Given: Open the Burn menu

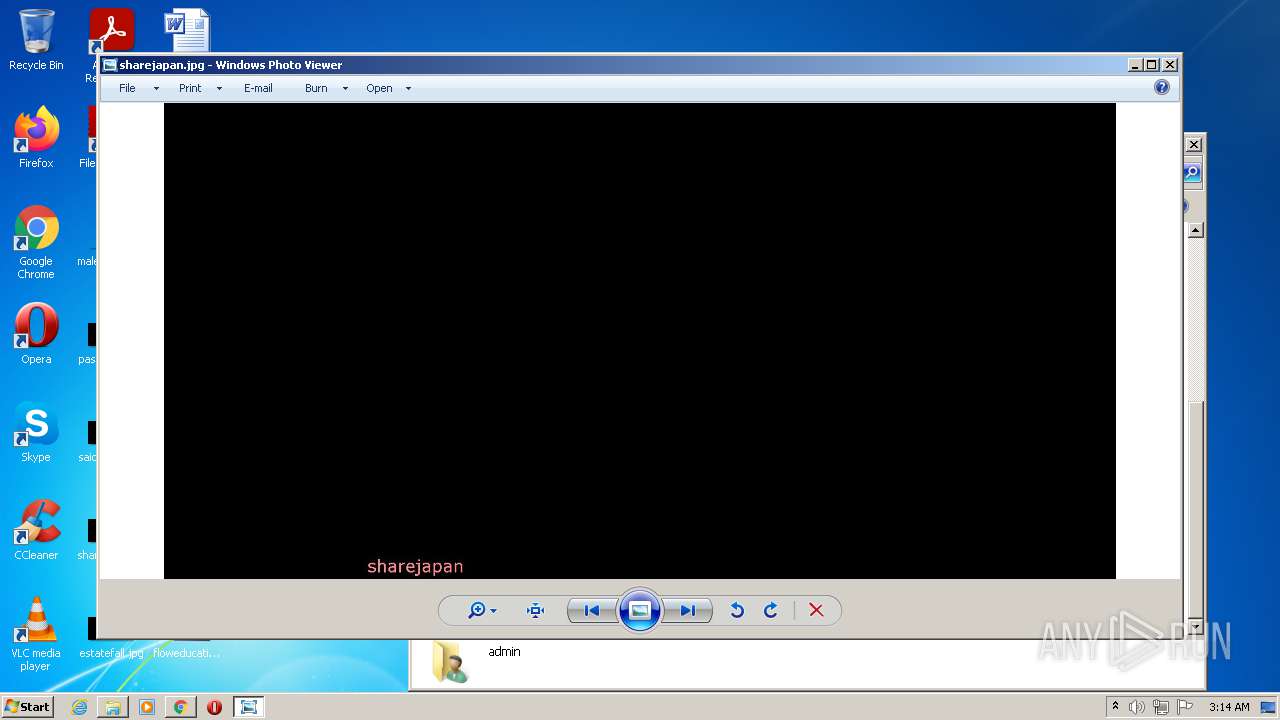Looking at the screenshot, I should pyautogui.click(x=316, y=88).
